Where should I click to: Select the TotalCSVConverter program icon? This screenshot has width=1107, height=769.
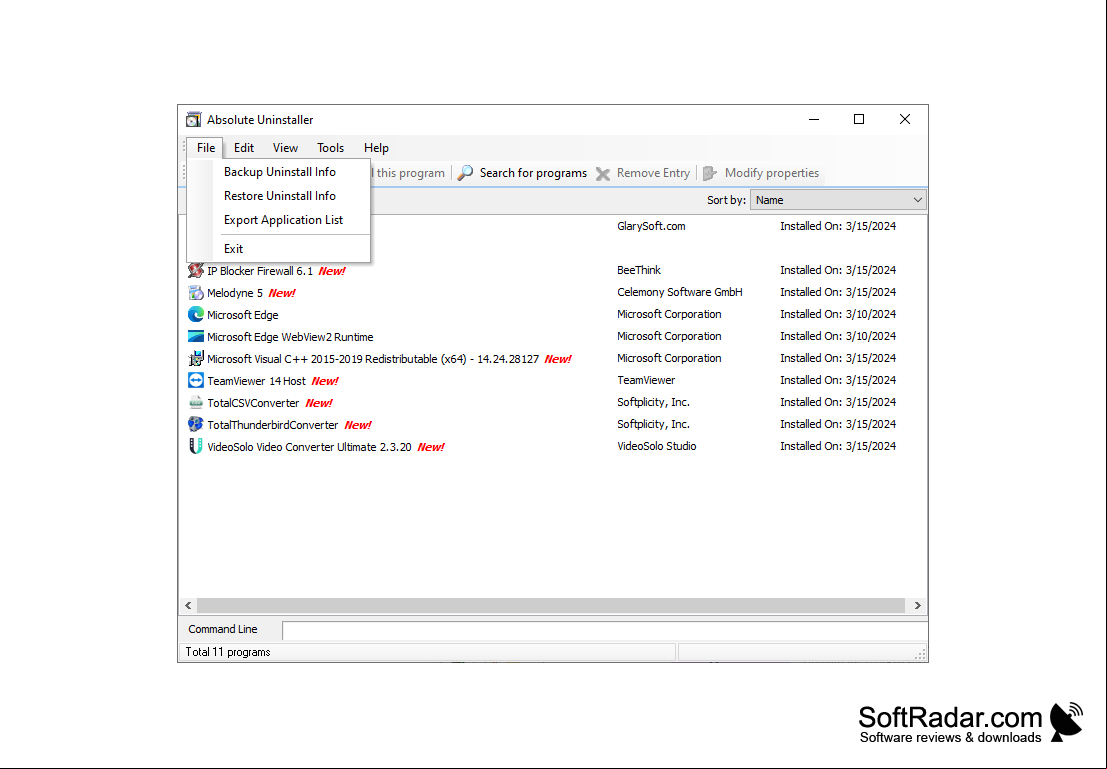click(196, 403)
